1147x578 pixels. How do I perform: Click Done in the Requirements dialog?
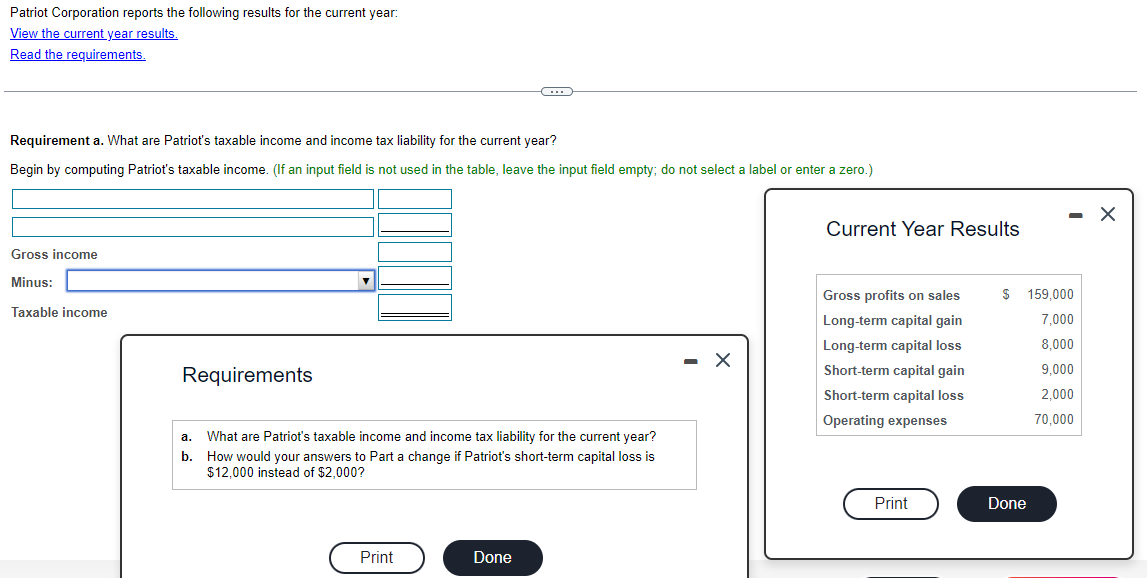click(492, 558)
